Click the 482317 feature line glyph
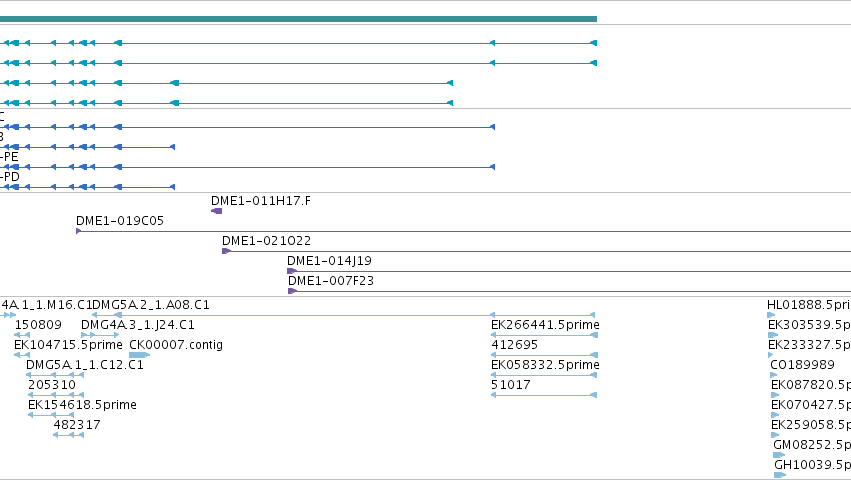The height and width of the screenshot is (480, 851). coord(68,435)
